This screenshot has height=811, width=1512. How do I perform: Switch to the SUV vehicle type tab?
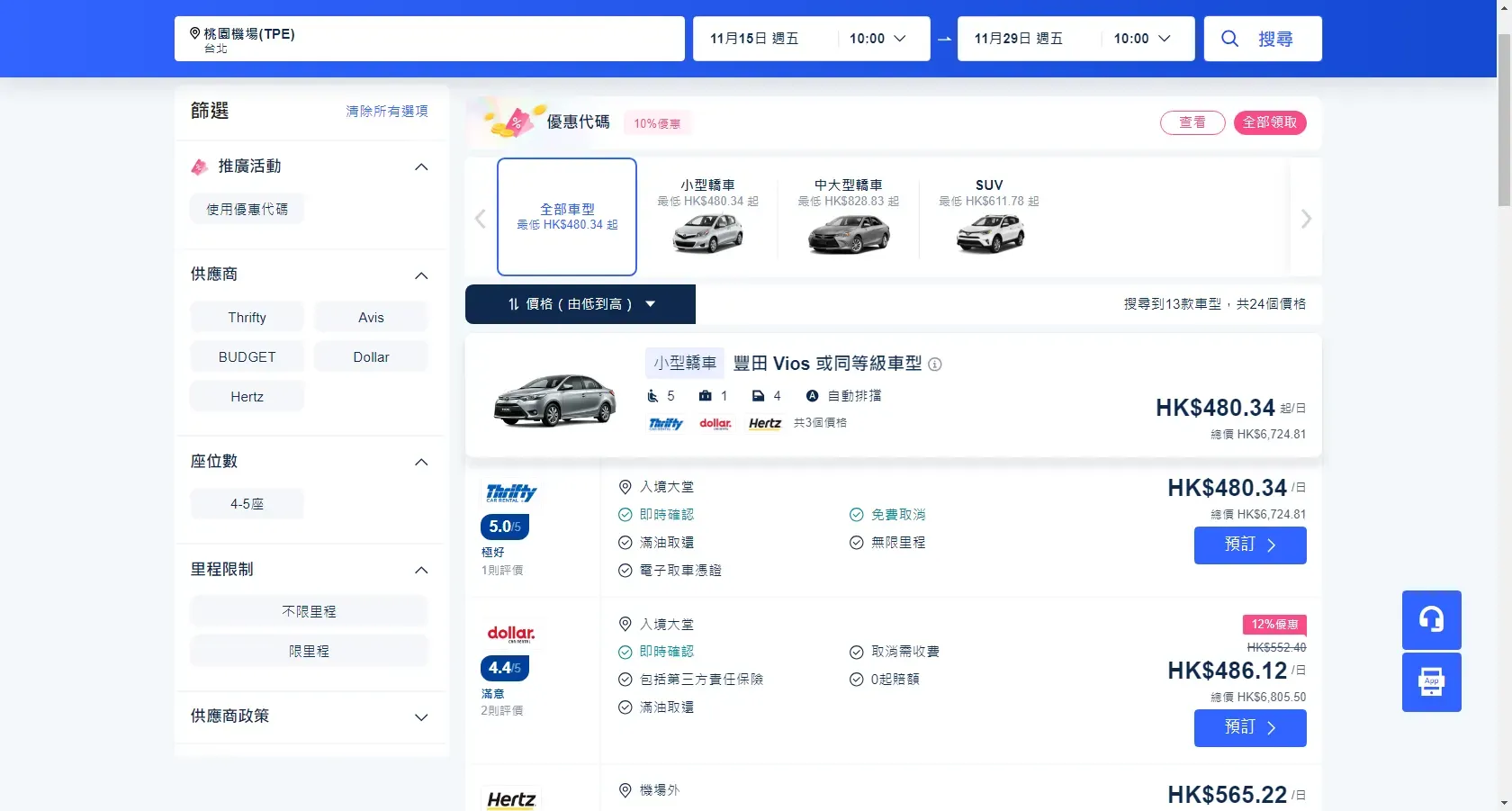[988, 216]
